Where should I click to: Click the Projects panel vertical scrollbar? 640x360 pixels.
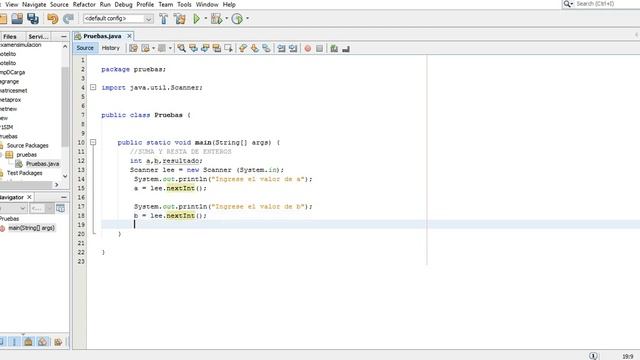[x=65, y=107]
